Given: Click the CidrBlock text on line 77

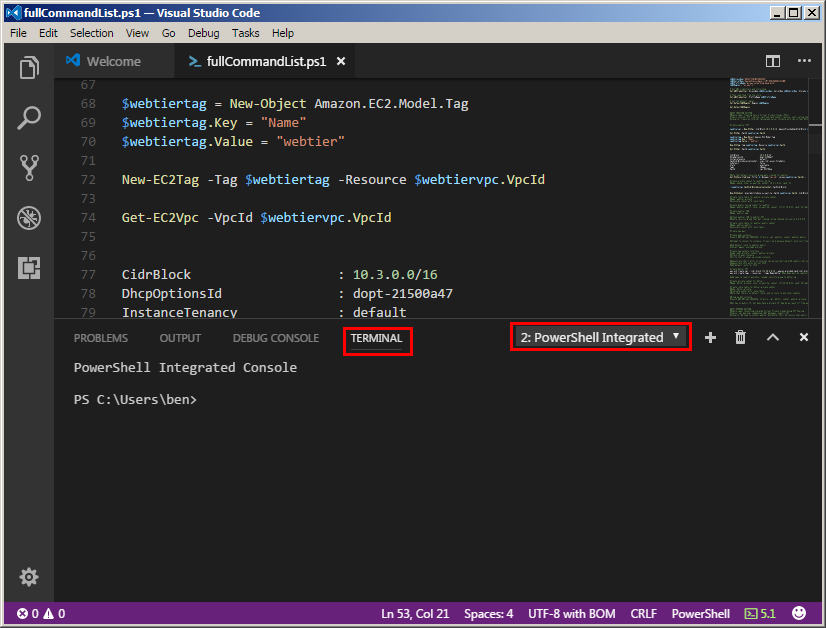Looking at the screenshot, I should coord(156,274).
